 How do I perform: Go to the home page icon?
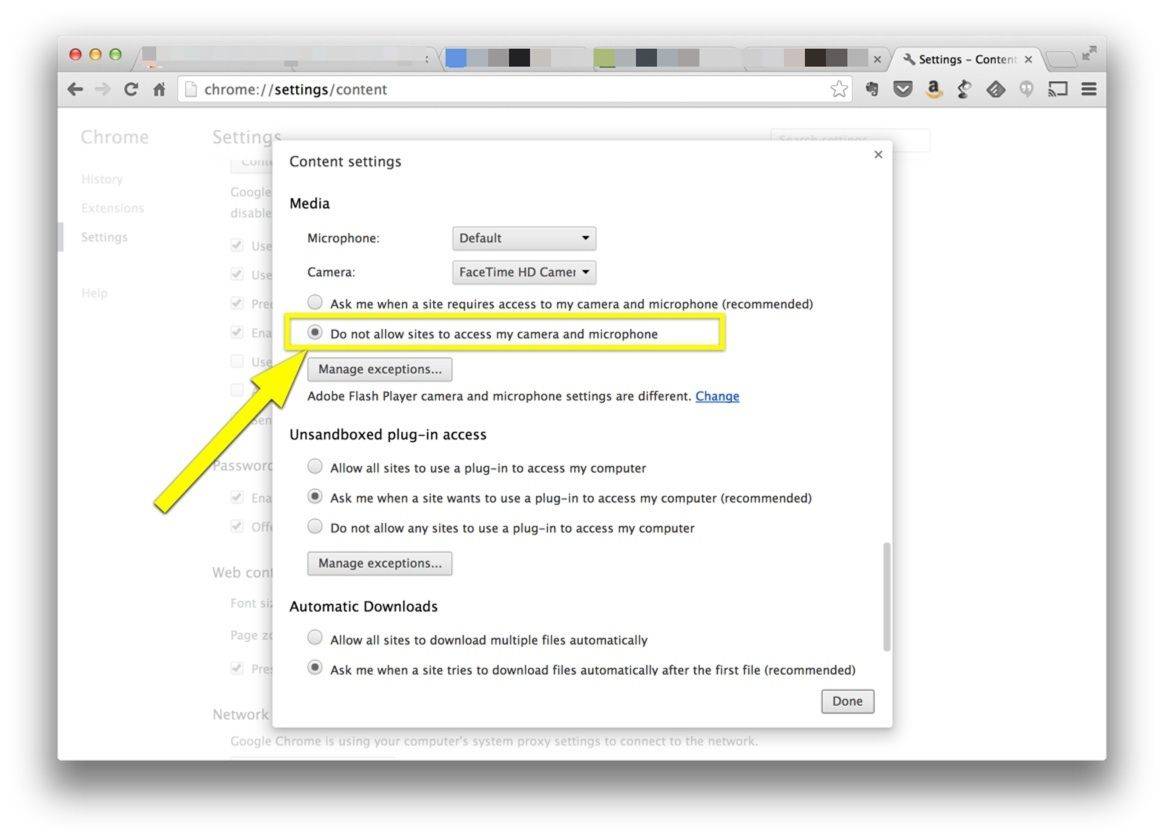159,89
